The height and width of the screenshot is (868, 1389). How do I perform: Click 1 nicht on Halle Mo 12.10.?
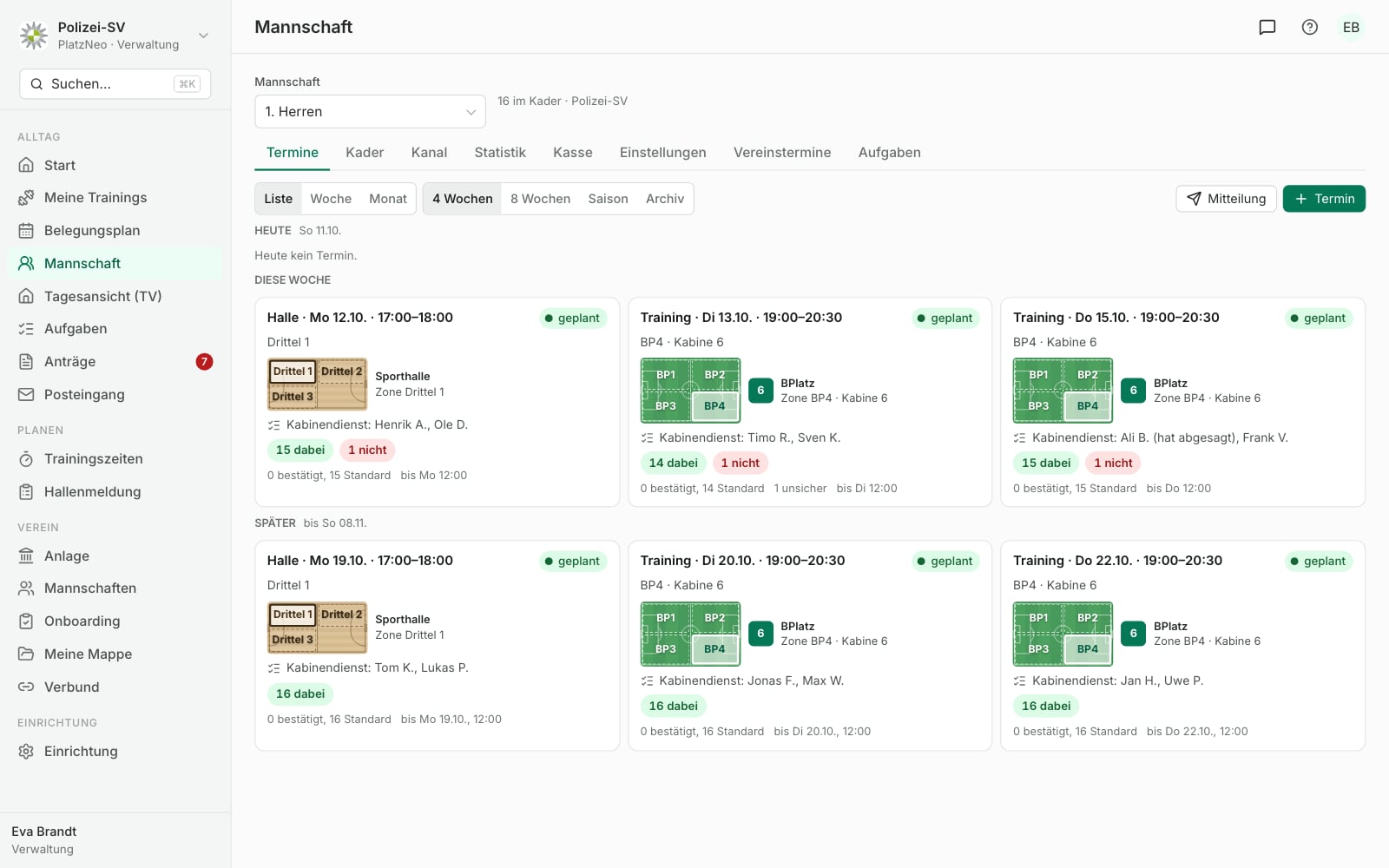pos(367,450)
